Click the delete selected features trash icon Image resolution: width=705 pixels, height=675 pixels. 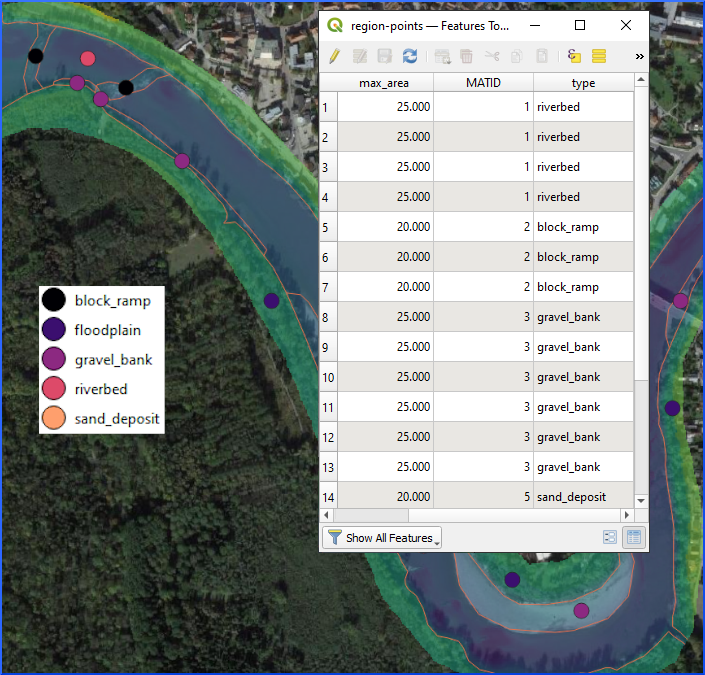467,56
